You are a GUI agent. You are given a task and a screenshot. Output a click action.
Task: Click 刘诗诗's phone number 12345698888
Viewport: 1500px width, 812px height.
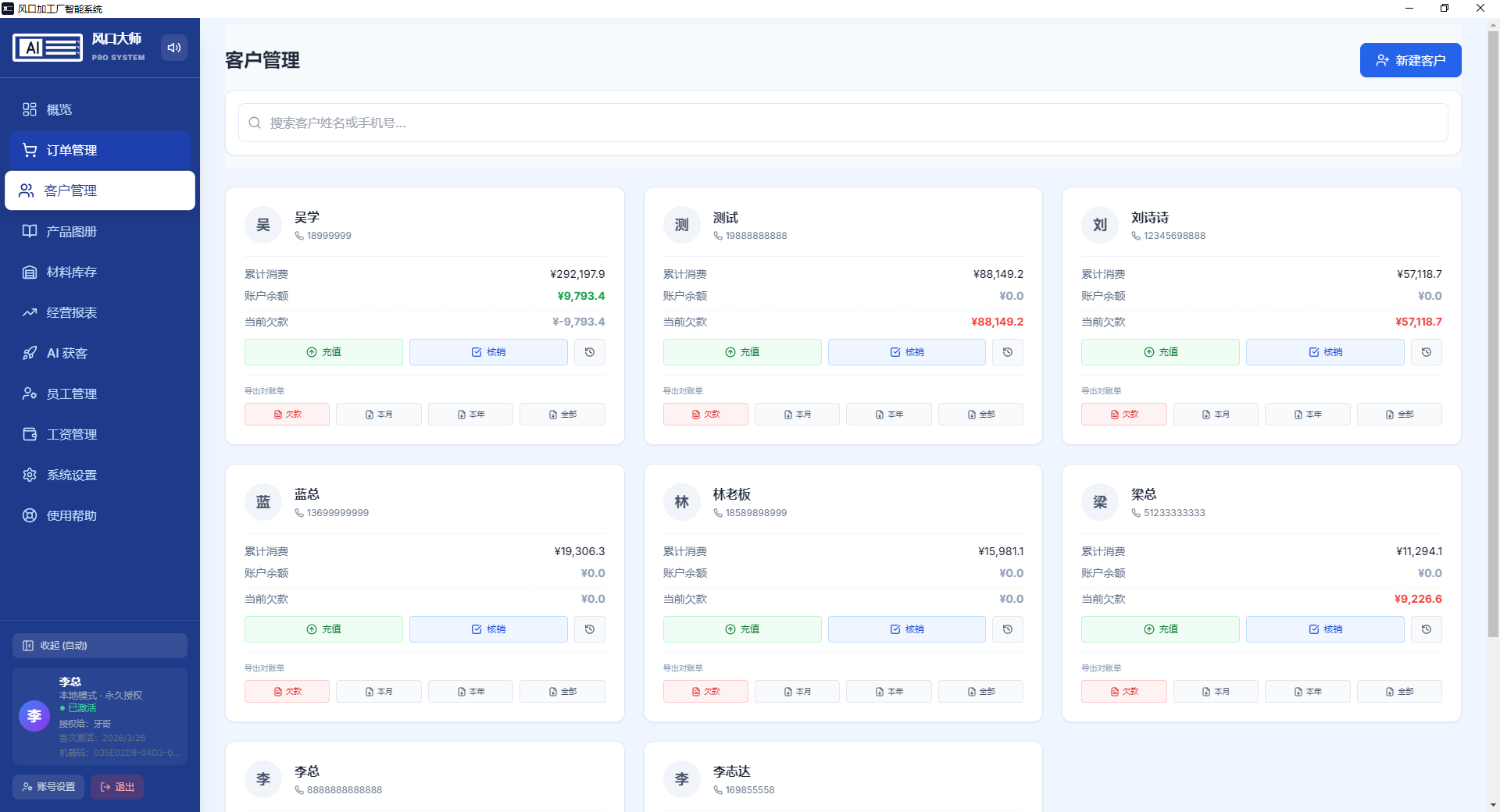pos(1174,236)
